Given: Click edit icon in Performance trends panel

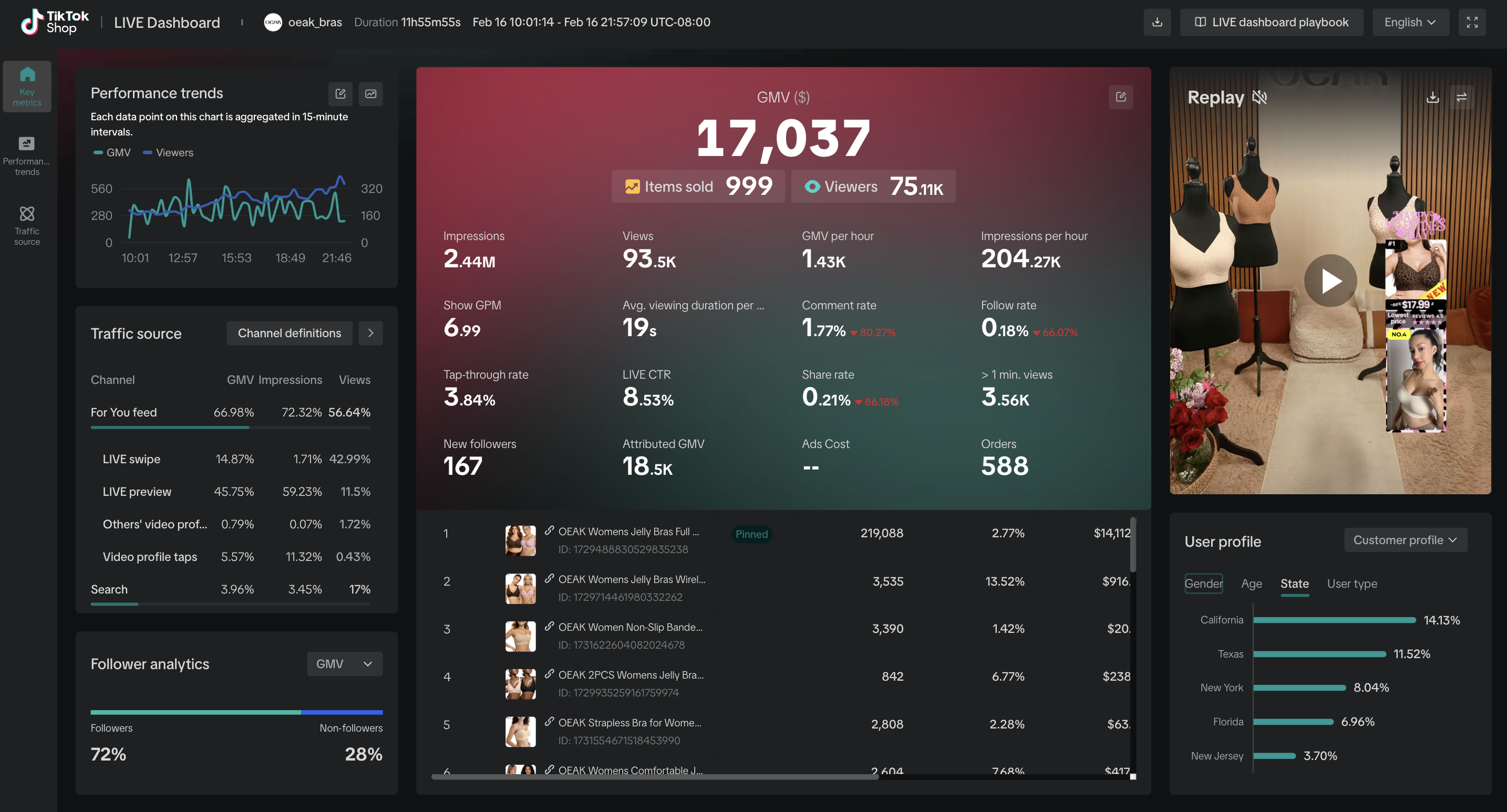Looking at the screenshot, I should [x=340, y=93].
